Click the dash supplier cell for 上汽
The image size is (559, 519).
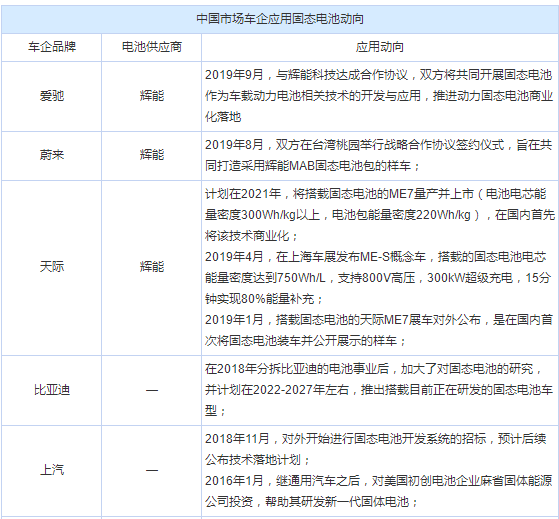(x=152, y=471)
